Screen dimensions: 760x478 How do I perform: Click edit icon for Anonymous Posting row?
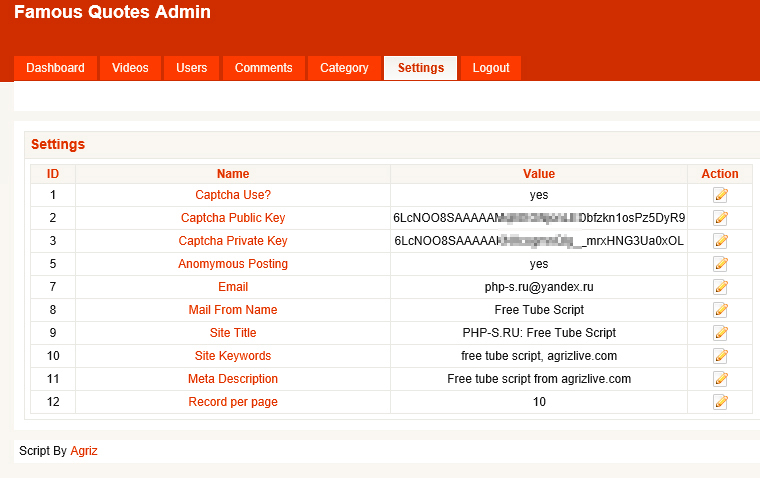[720, 264]
